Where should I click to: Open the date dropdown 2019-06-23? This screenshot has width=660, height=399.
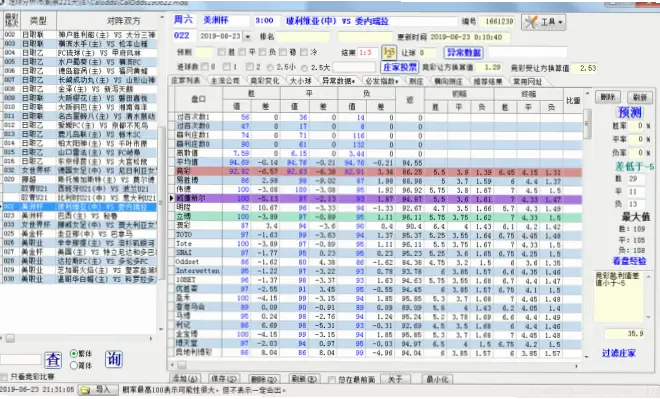coord(248,37)
